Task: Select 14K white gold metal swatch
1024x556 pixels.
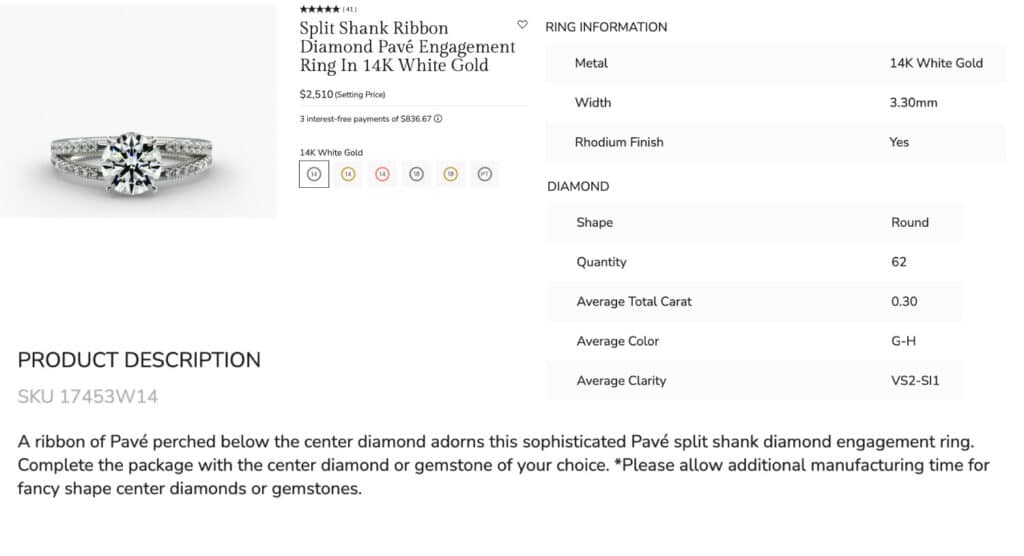Action: coord(314,174)
